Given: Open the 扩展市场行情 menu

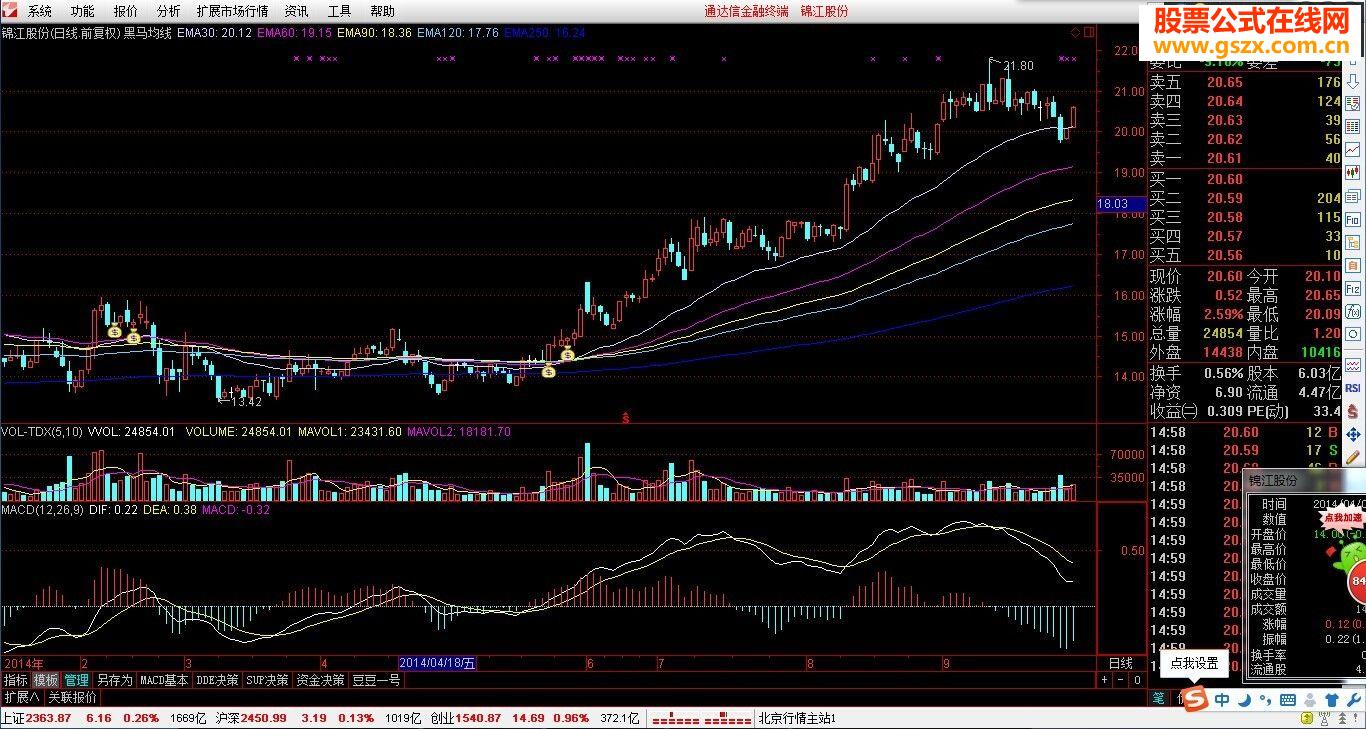Looking at the screenshot, I should (232, 11).
